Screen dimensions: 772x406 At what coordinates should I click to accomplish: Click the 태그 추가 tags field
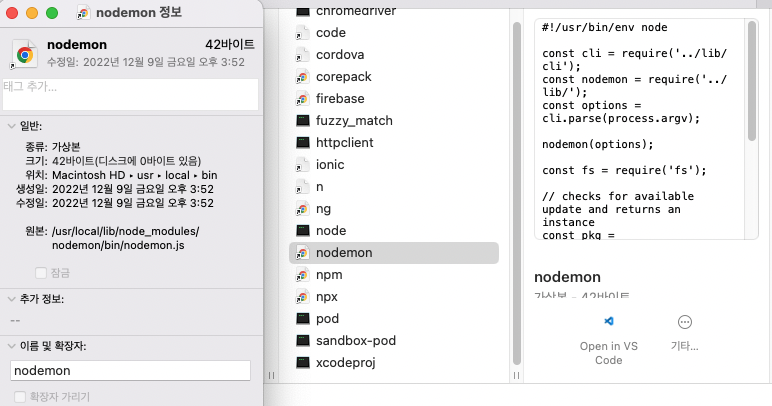click(130, 94)
